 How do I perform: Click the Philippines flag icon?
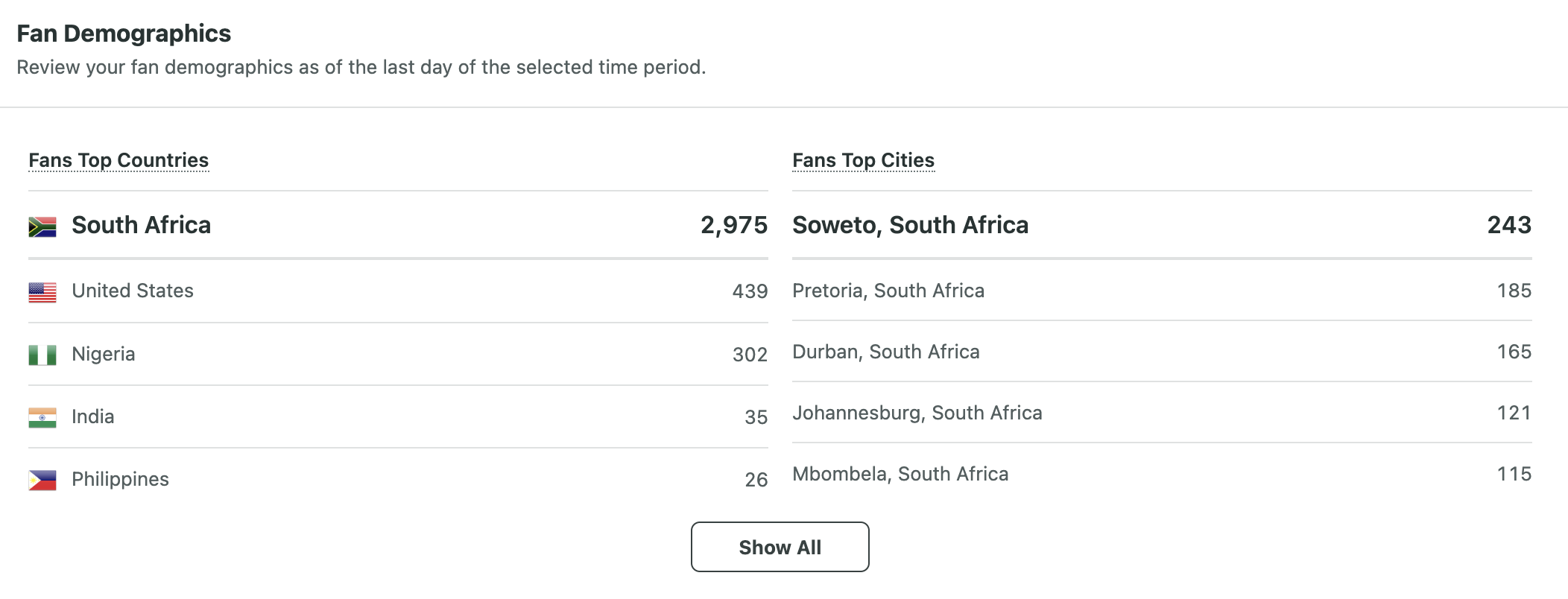coord(42,481)
